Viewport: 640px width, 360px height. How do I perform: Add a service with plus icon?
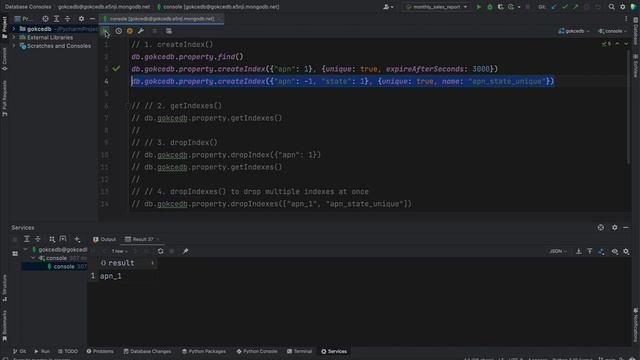pos(77,239)
